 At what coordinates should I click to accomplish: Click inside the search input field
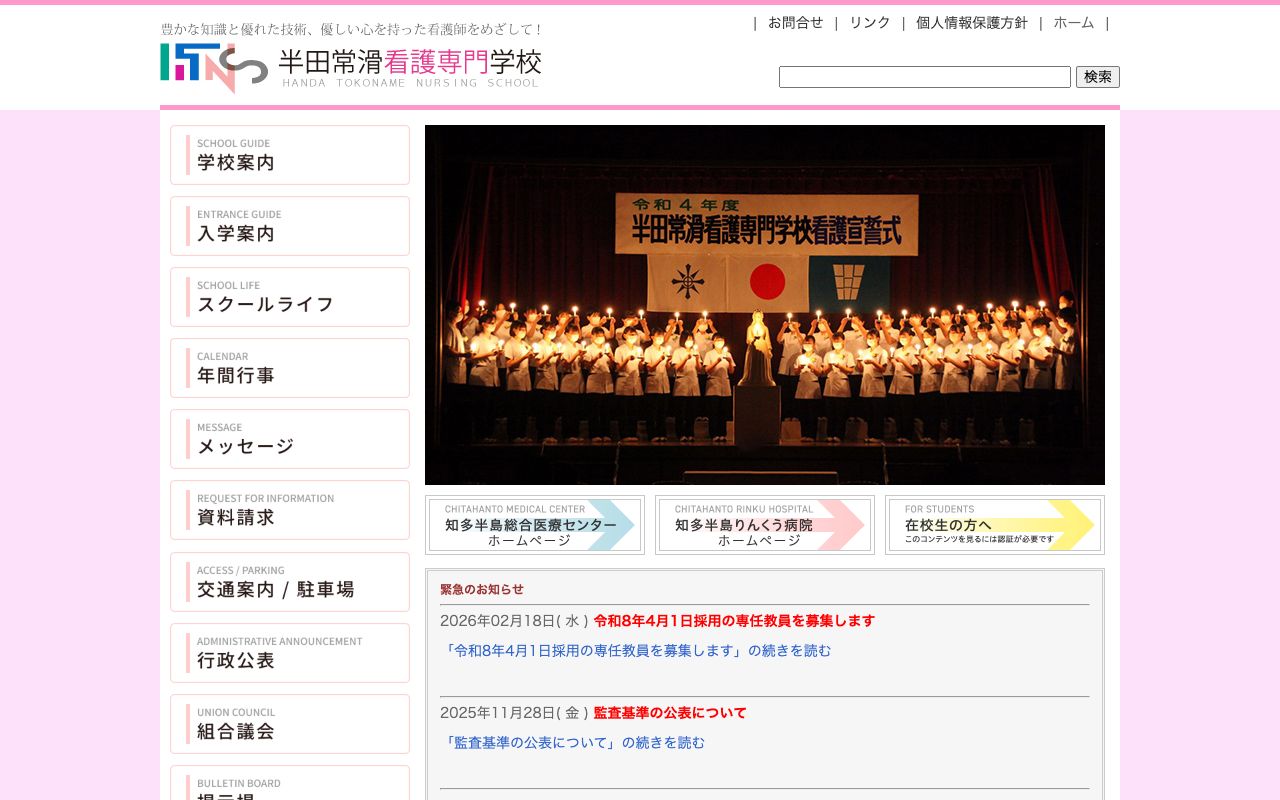(x=924, y=76)
